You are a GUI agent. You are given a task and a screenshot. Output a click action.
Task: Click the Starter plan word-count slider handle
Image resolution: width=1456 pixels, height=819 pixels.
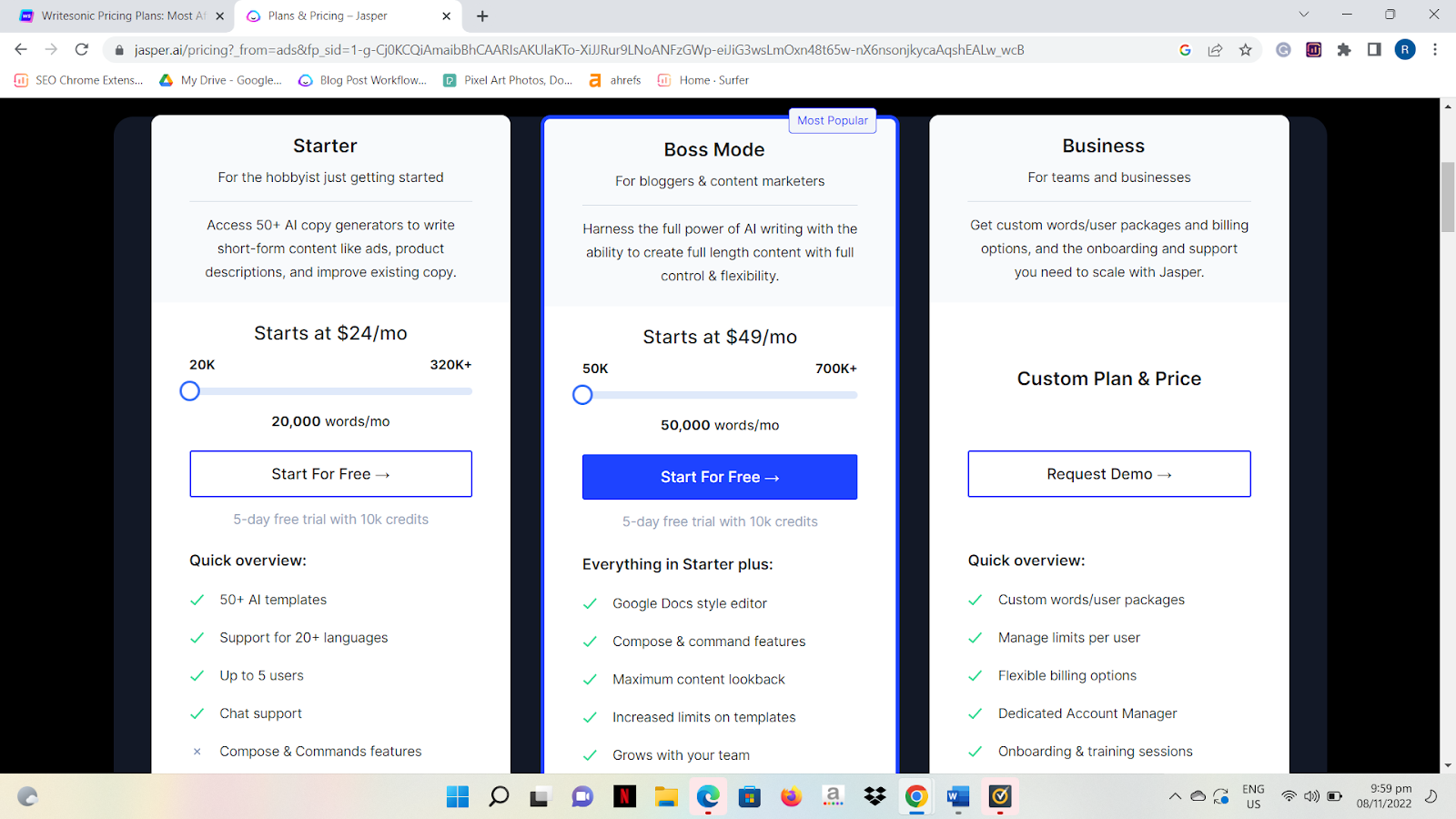(x=189, y=391)
